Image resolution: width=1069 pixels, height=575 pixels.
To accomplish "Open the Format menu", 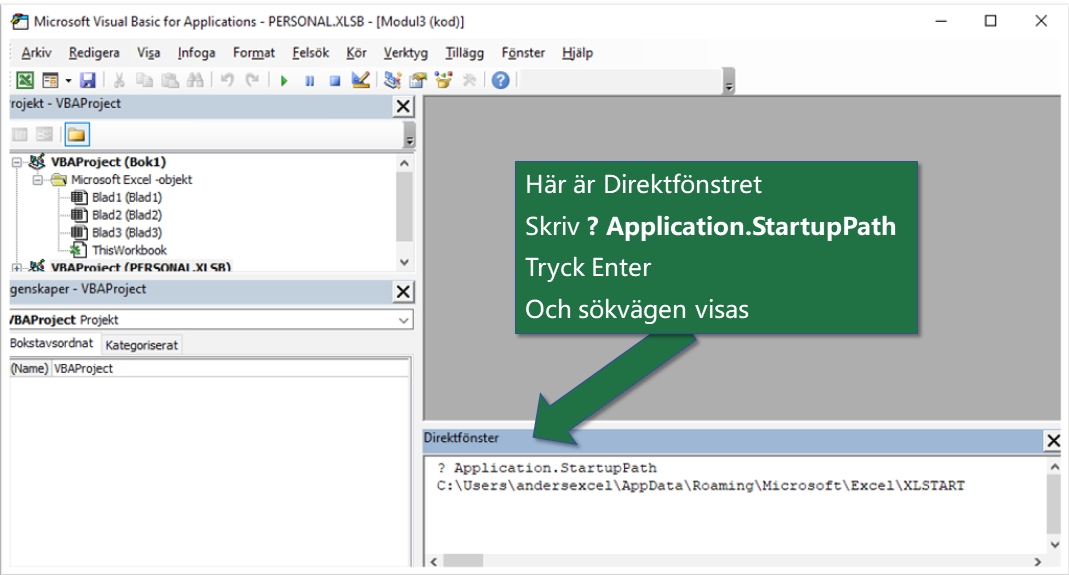I will pos(254,53).
